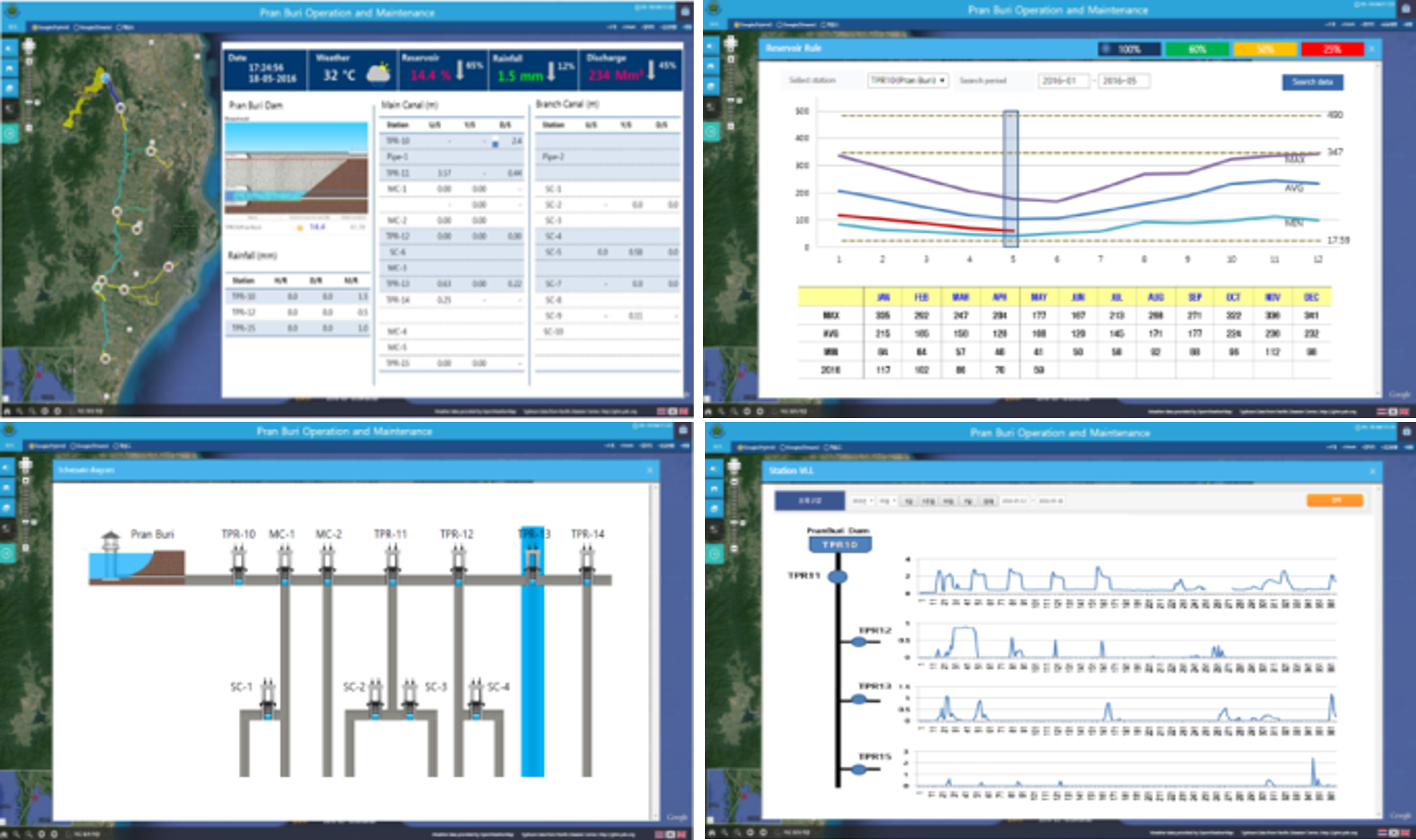The image size is (1416, 840).
Task: Click the TPR15 node circle in the Station WL panel
Action: click(x=858, y=769)
